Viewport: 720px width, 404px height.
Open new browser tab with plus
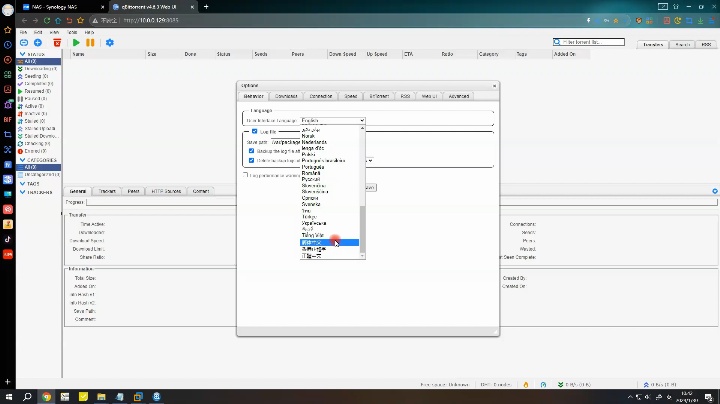pyautogui.click(x=206, y=7)
